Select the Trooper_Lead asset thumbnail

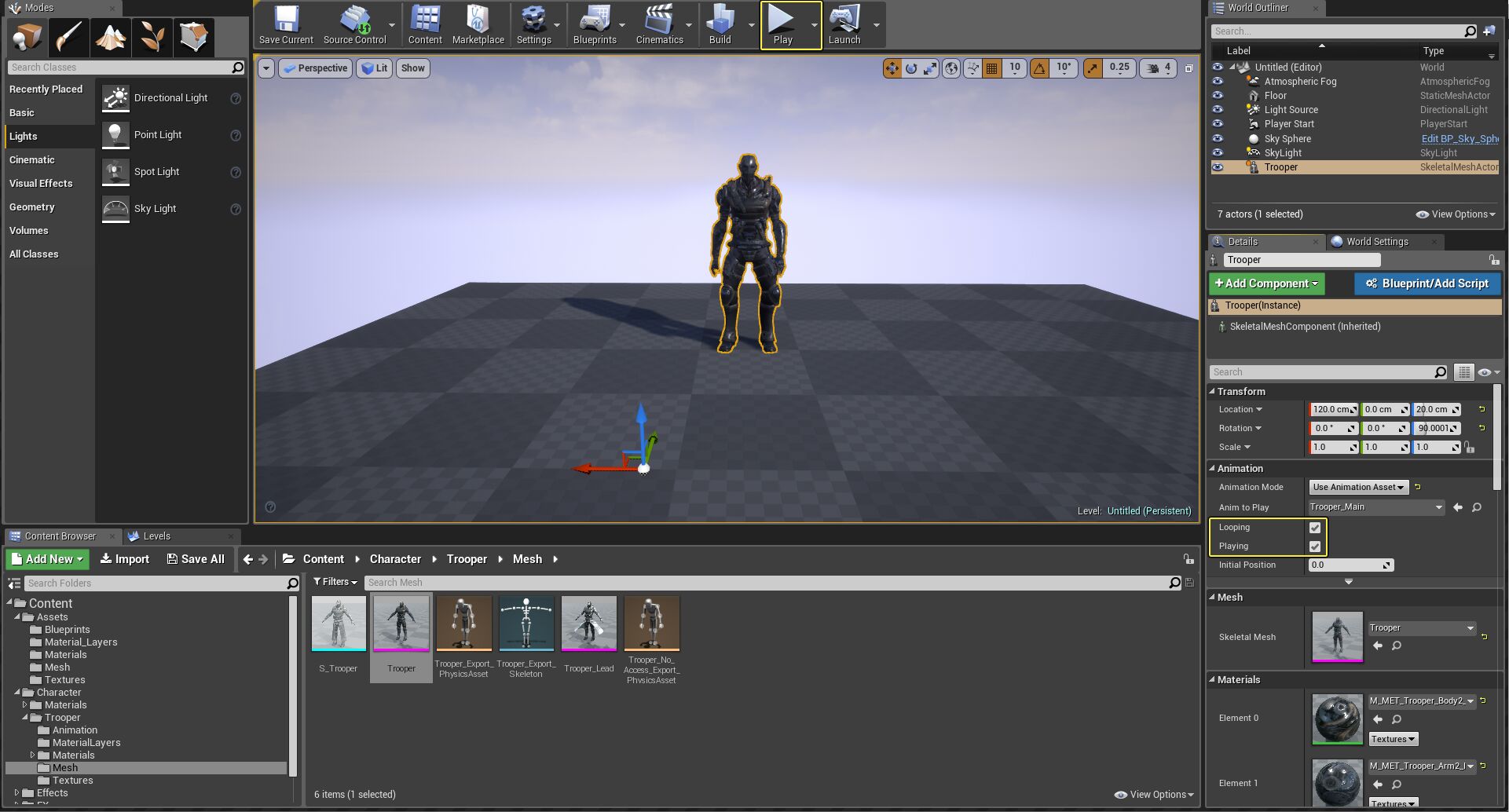tap(588, 624)
